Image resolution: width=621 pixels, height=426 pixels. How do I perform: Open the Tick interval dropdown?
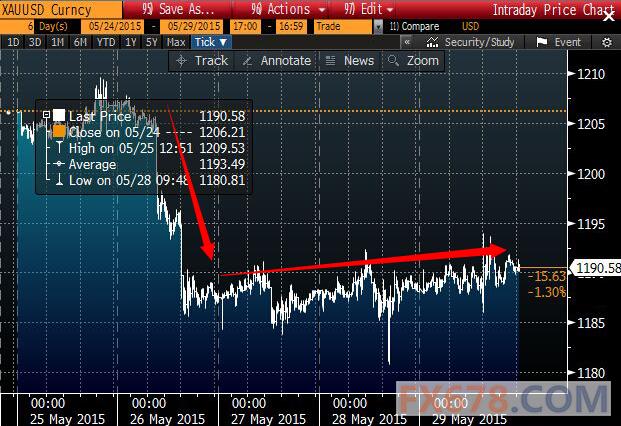[209, 43]
